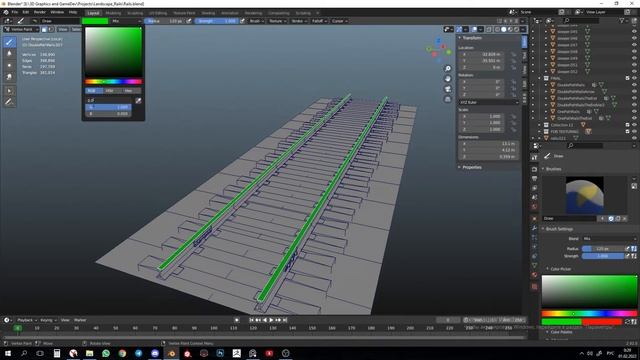640x360 pixels.
Task: Switch perspective/orthographic grid icon in viewport
Action: click(x=448, y=99)
